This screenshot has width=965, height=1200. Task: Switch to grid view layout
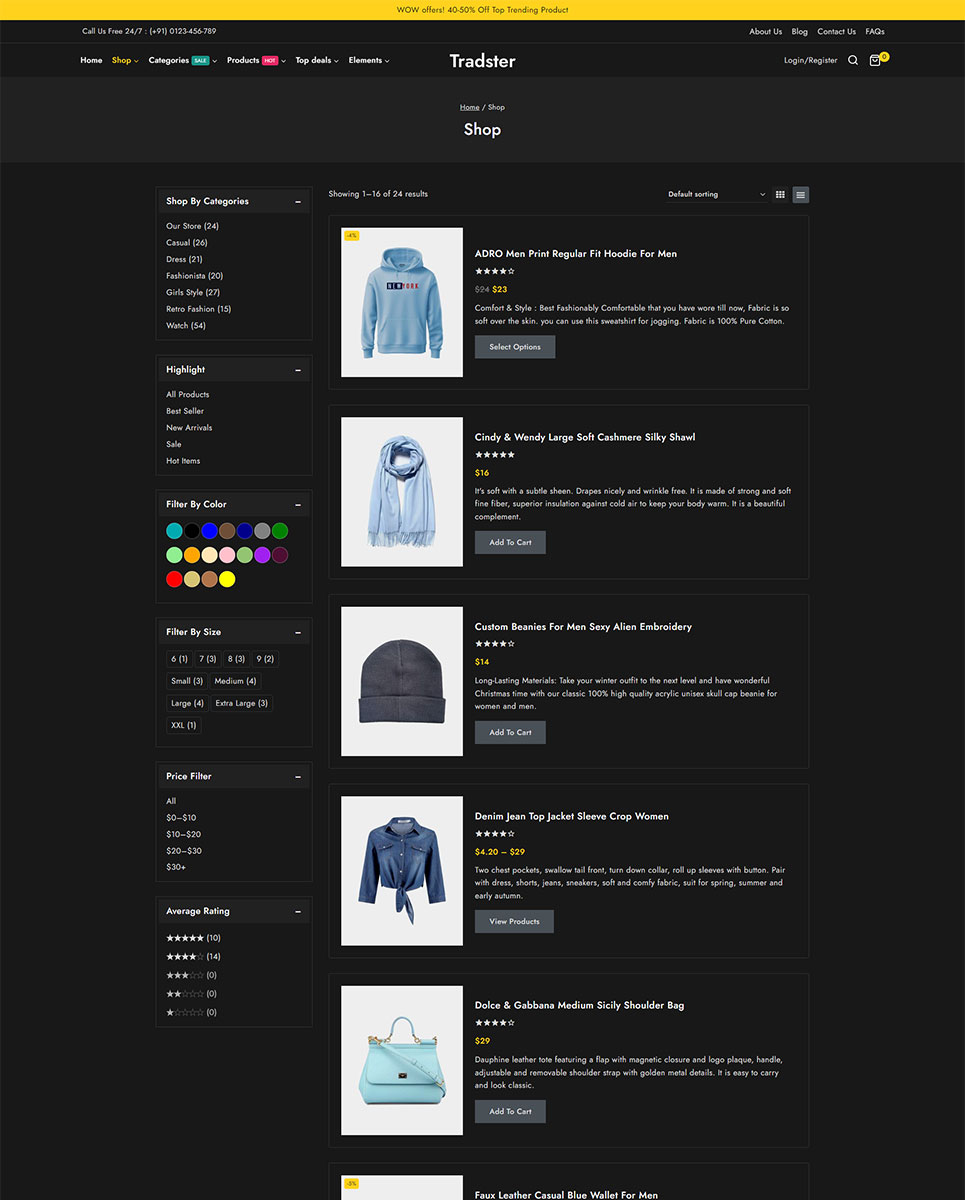(780, 194)
